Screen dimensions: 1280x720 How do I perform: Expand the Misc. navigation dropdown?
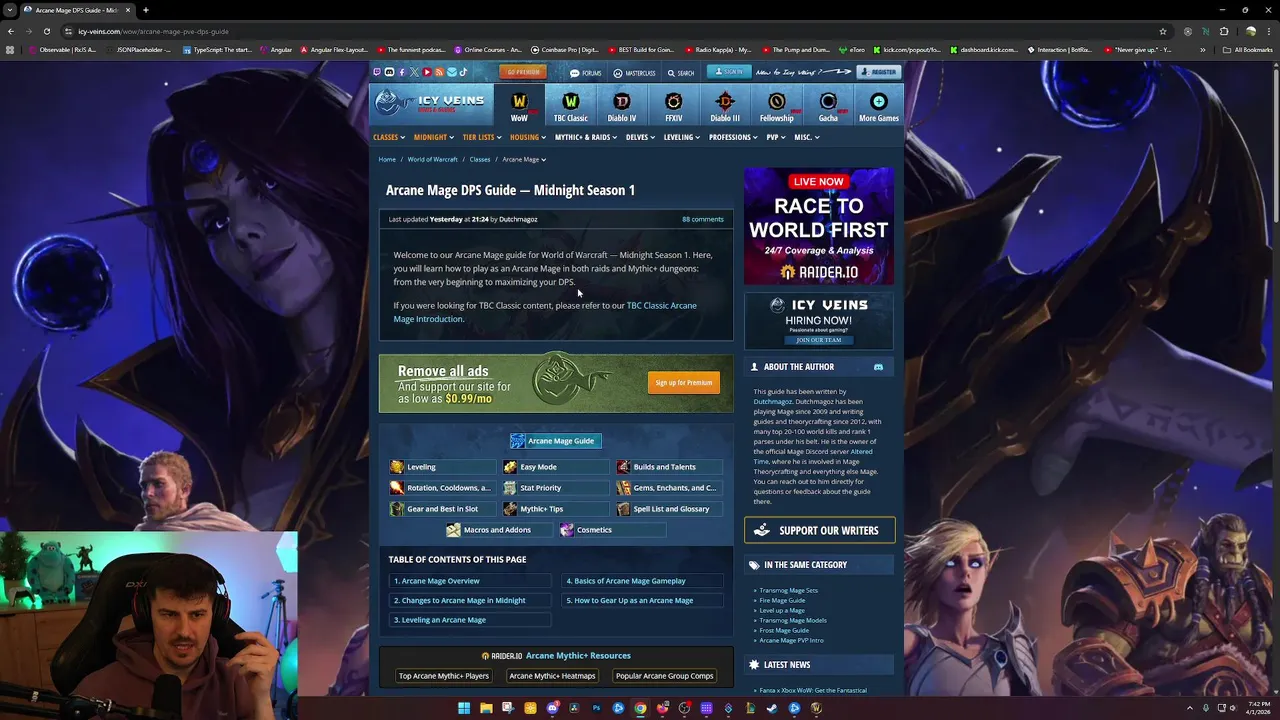coord(807,137)
